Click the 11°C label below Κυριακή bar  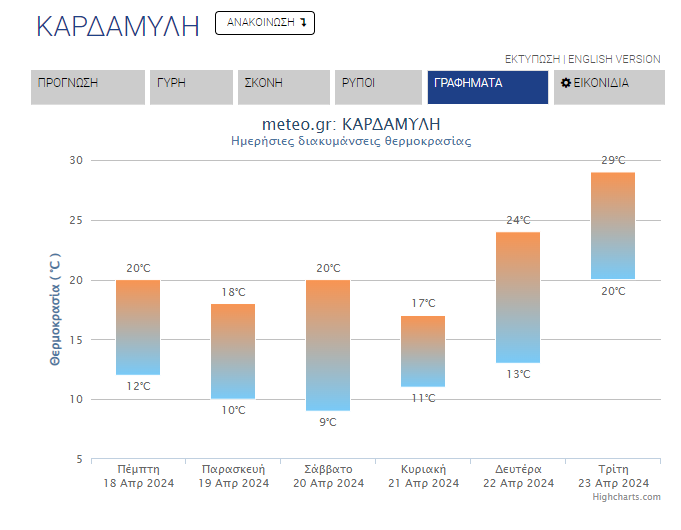point(423,398)
